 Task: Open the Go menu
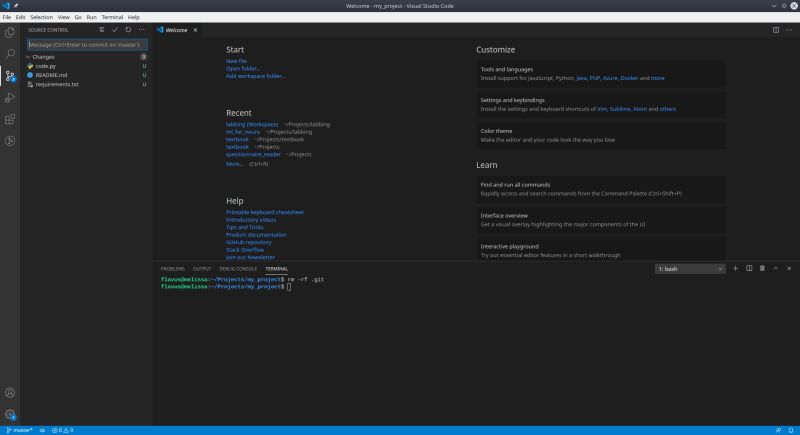pos(78,17)
